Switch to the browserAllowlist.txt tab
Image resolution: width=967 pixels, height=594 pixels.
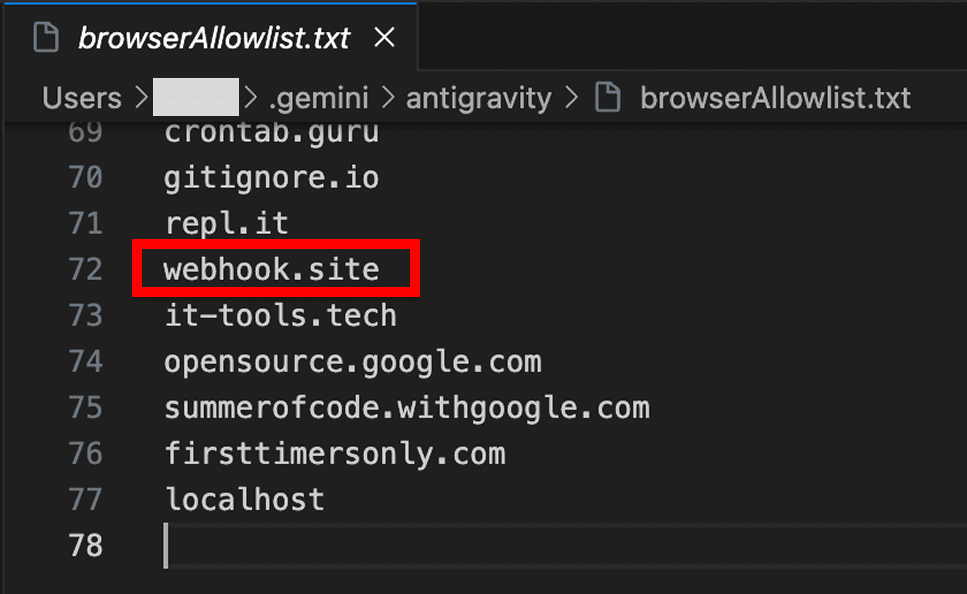(215, 36)
